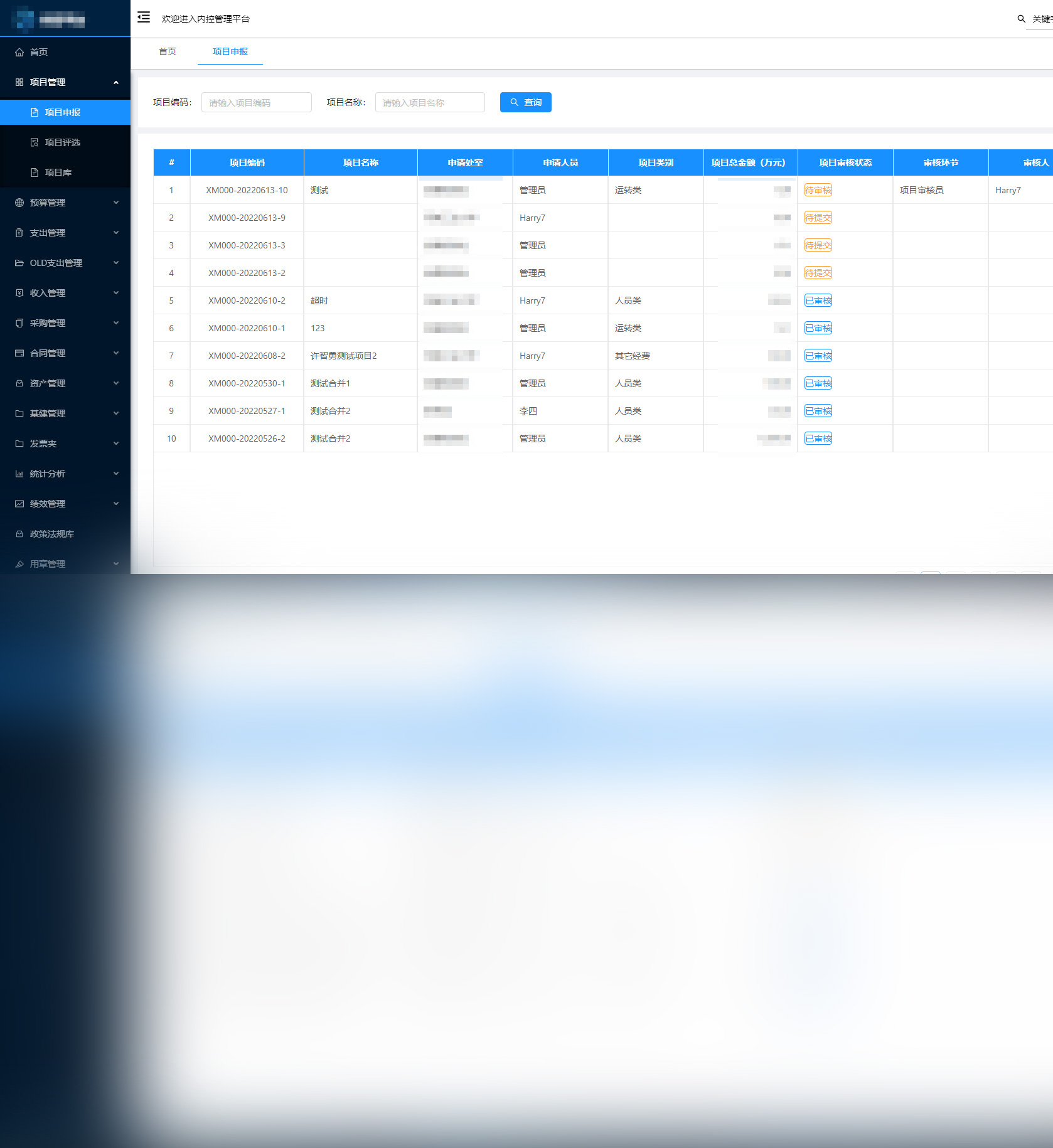
Task: Expand the 支出管理 submenu arrow
Action: pyautogui.click(x=116, y=233)
